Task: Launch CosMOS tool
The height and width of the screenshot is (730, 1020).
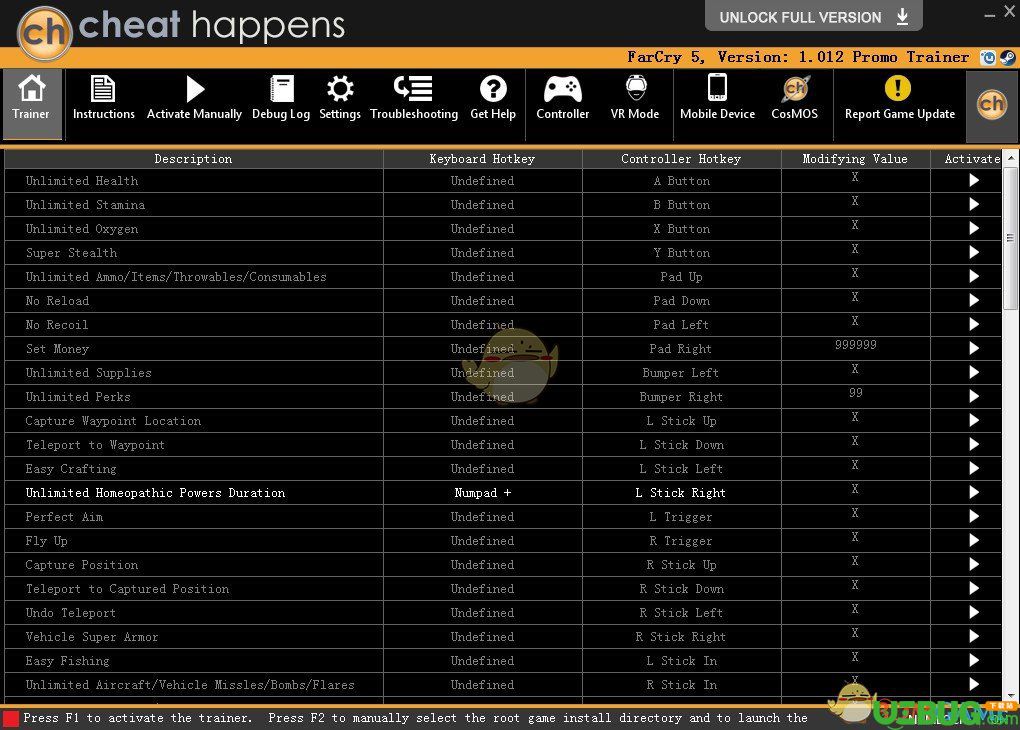Action: (x=794, y=99)
